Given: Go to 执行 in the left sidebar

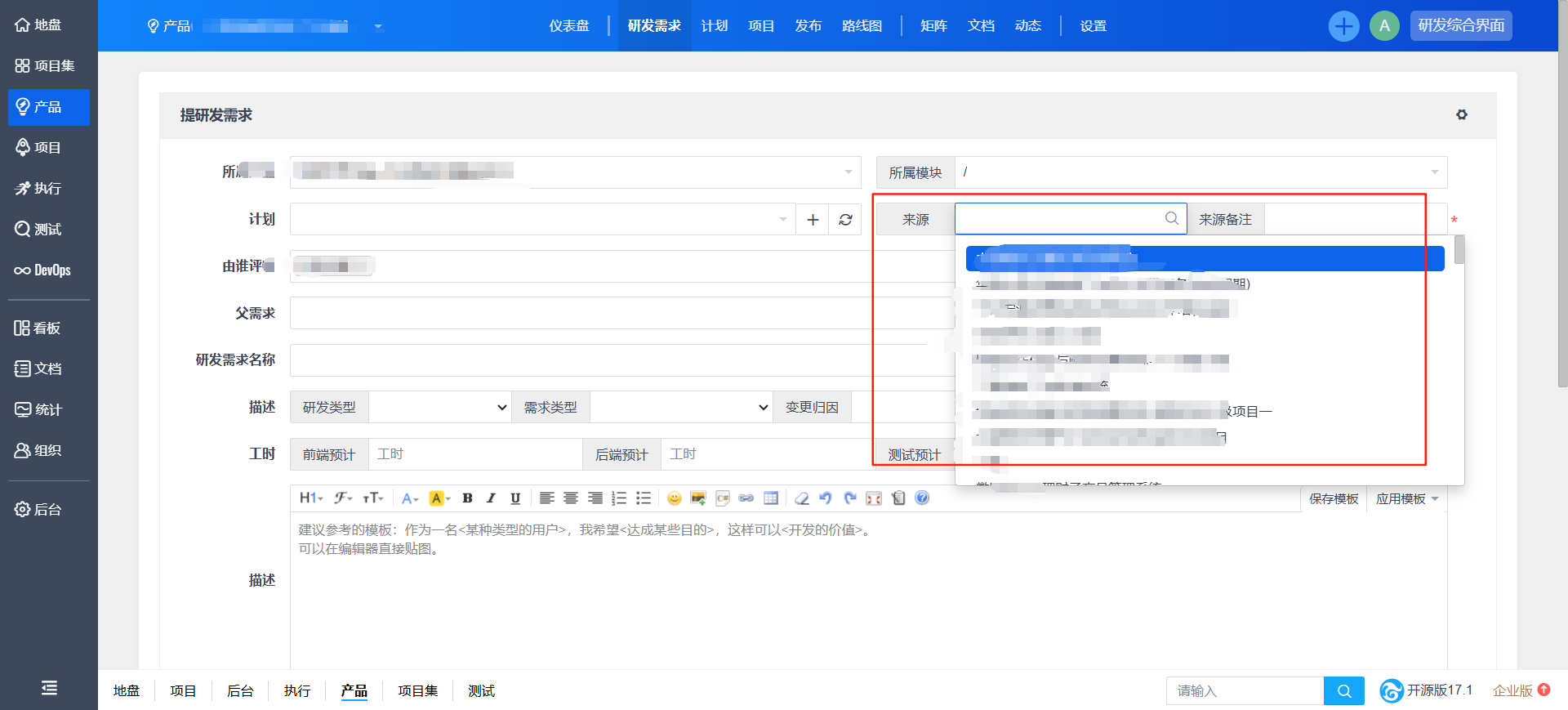Looking at the screenshot, I should [x=38, y=189].
